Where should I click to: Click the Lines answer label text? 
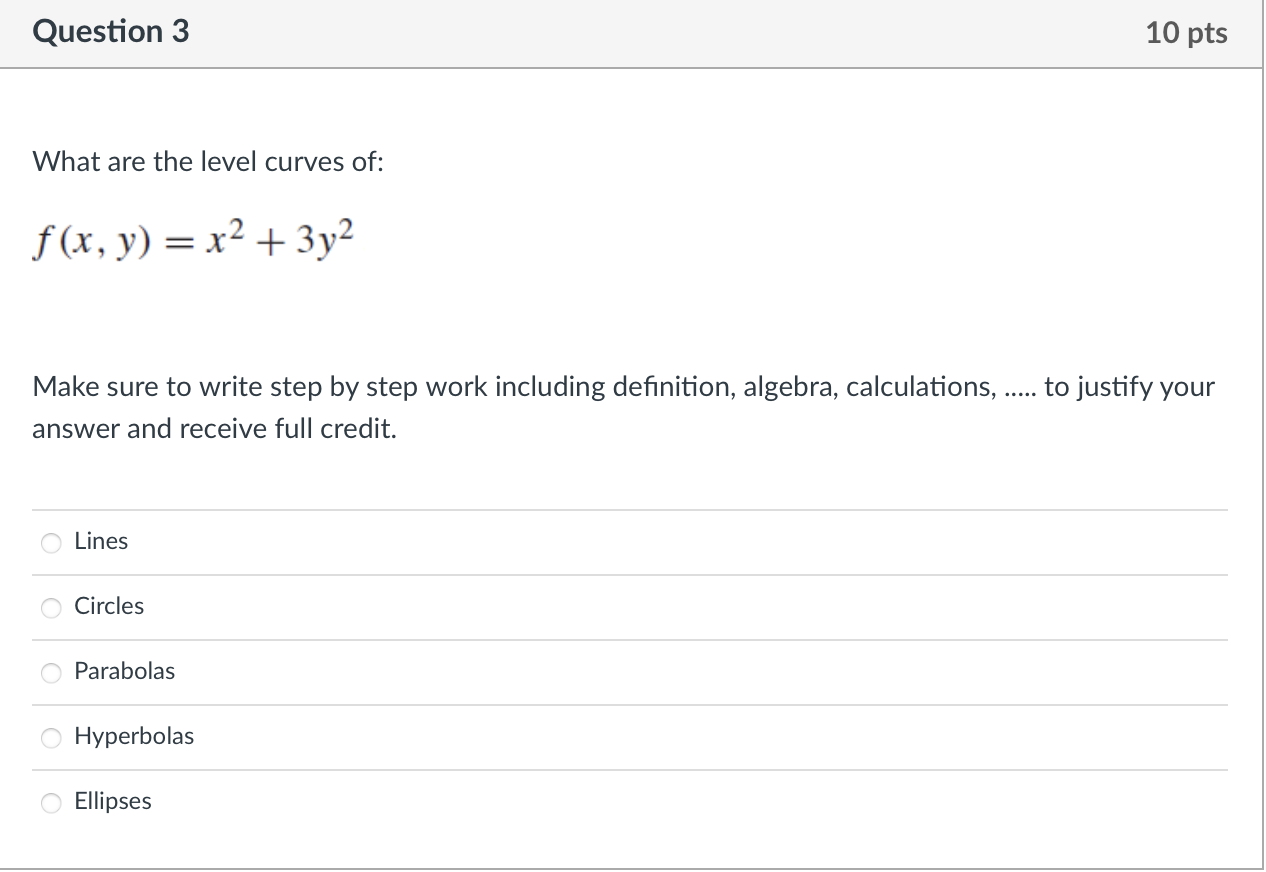point(101,541)
